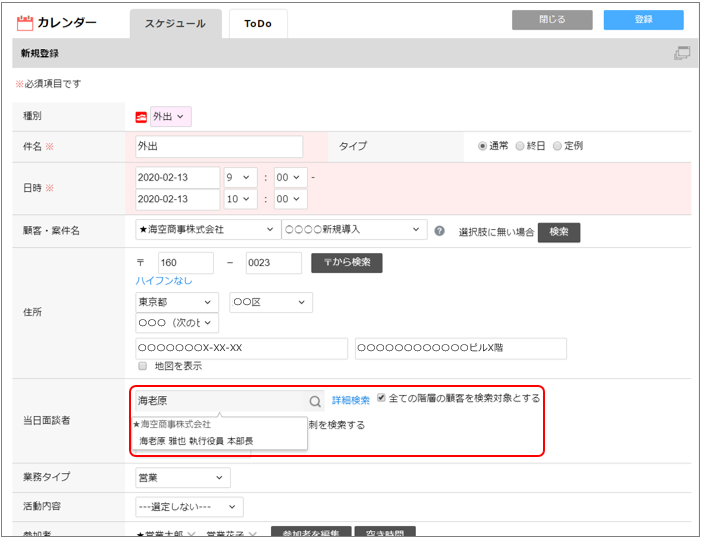Click ★海空商事株式会社 in the suggestion list
The image size is (703, 539).
pos(172,424)
